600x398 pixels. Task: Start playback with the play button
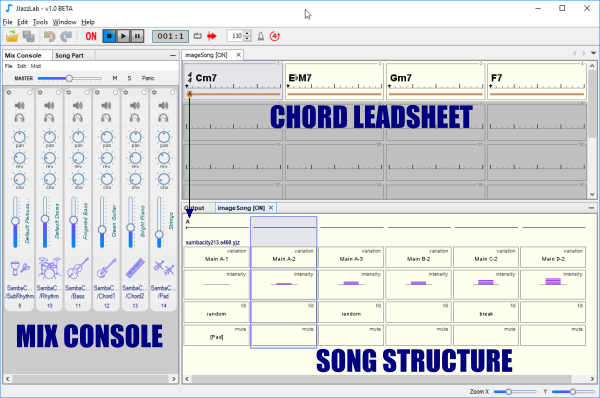coord(123,36)
